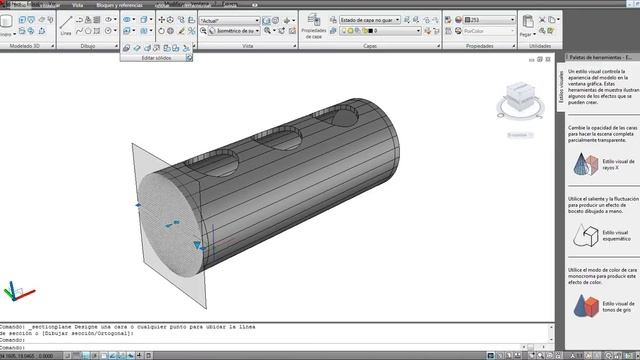Toggle fifth status bar drafting button (Object Snap)

click(x=104, y=356)
